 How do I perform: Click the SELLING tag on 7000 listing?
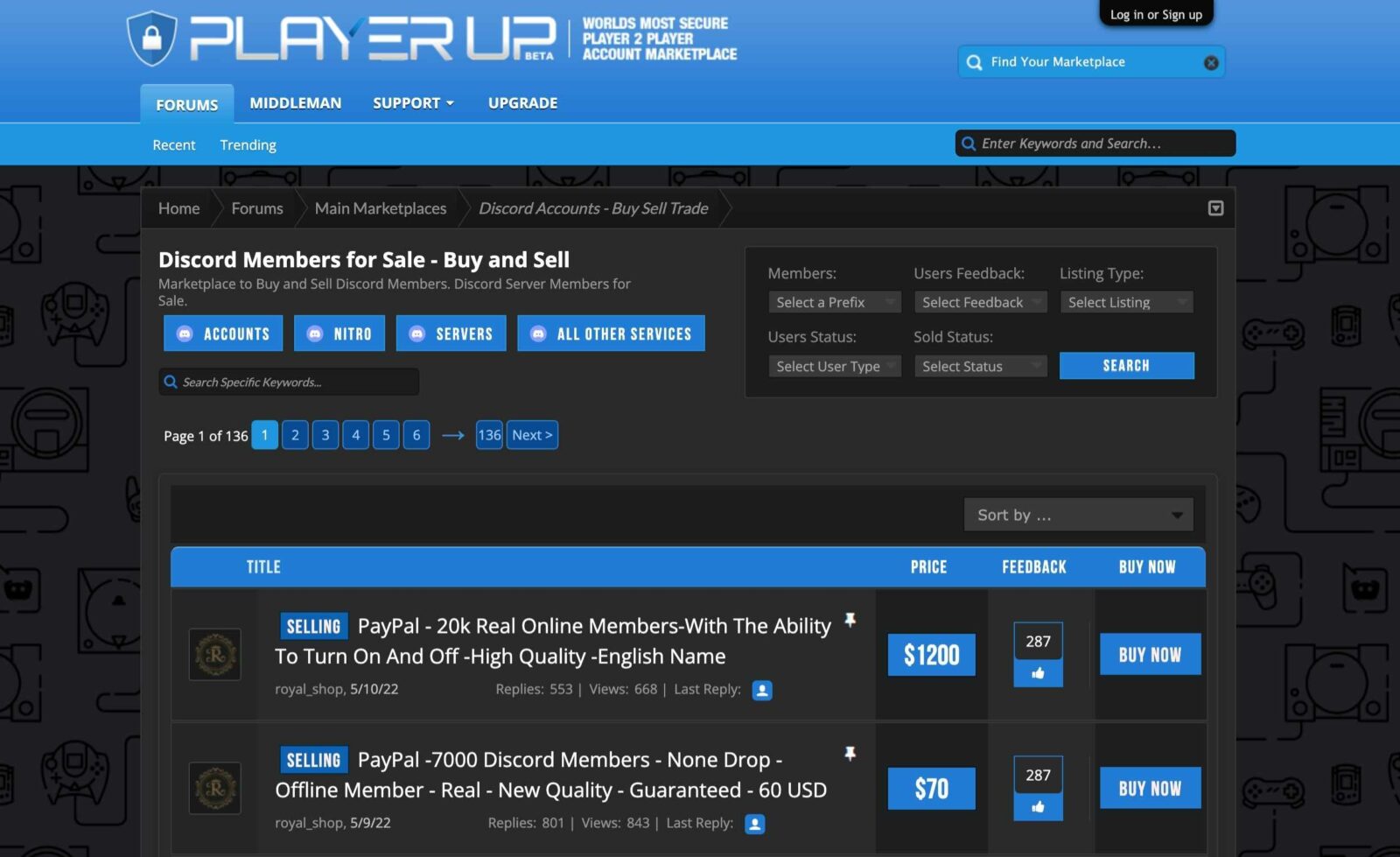pos(313,760)
